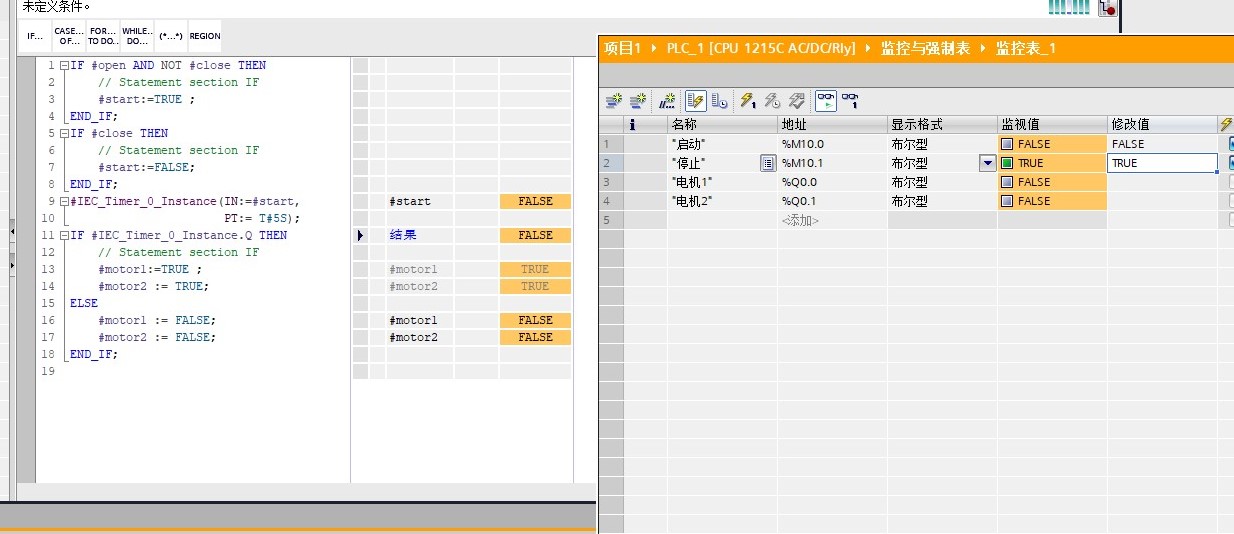Screen dimensions: 1234x534
Task: Click the show all modify columns icon
Action: click(x=695, y=100)
